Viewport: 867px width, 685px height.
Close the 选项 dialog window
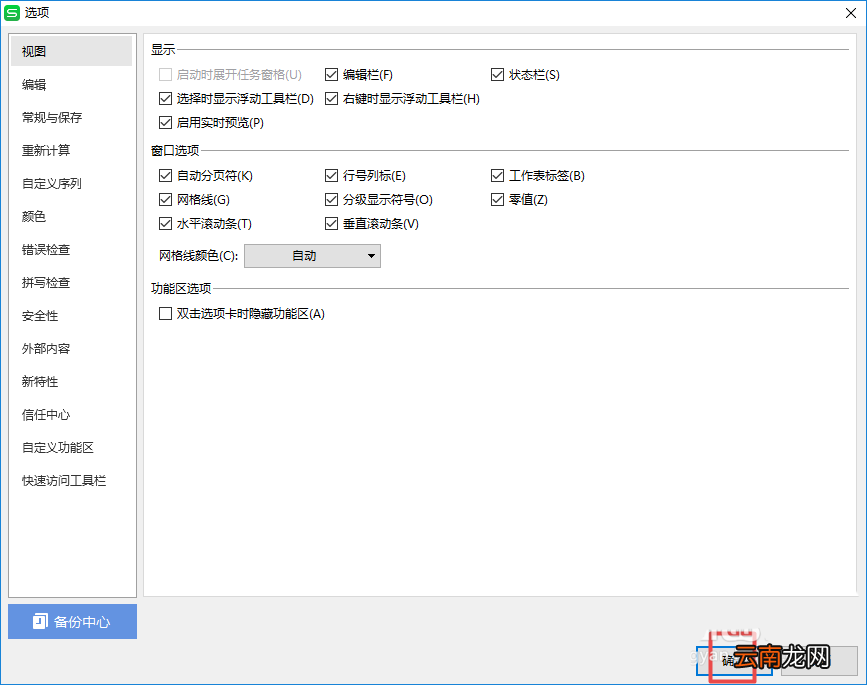pos(850,13)
